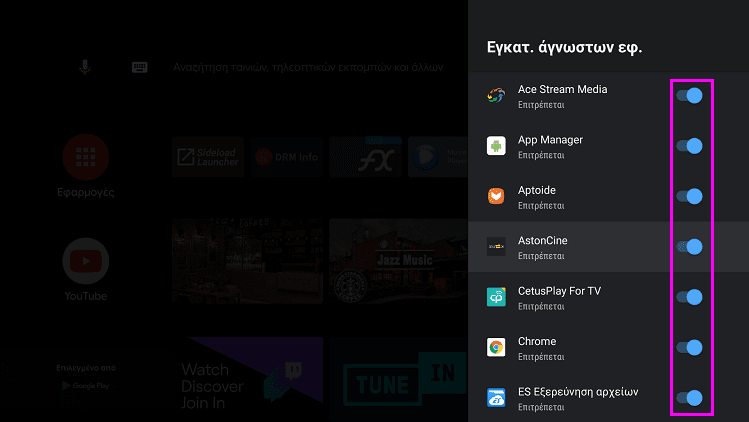The width and height of the screenshot is (749, 422).
Task: Click the search field placeholder text
Action: coord(308,67)
